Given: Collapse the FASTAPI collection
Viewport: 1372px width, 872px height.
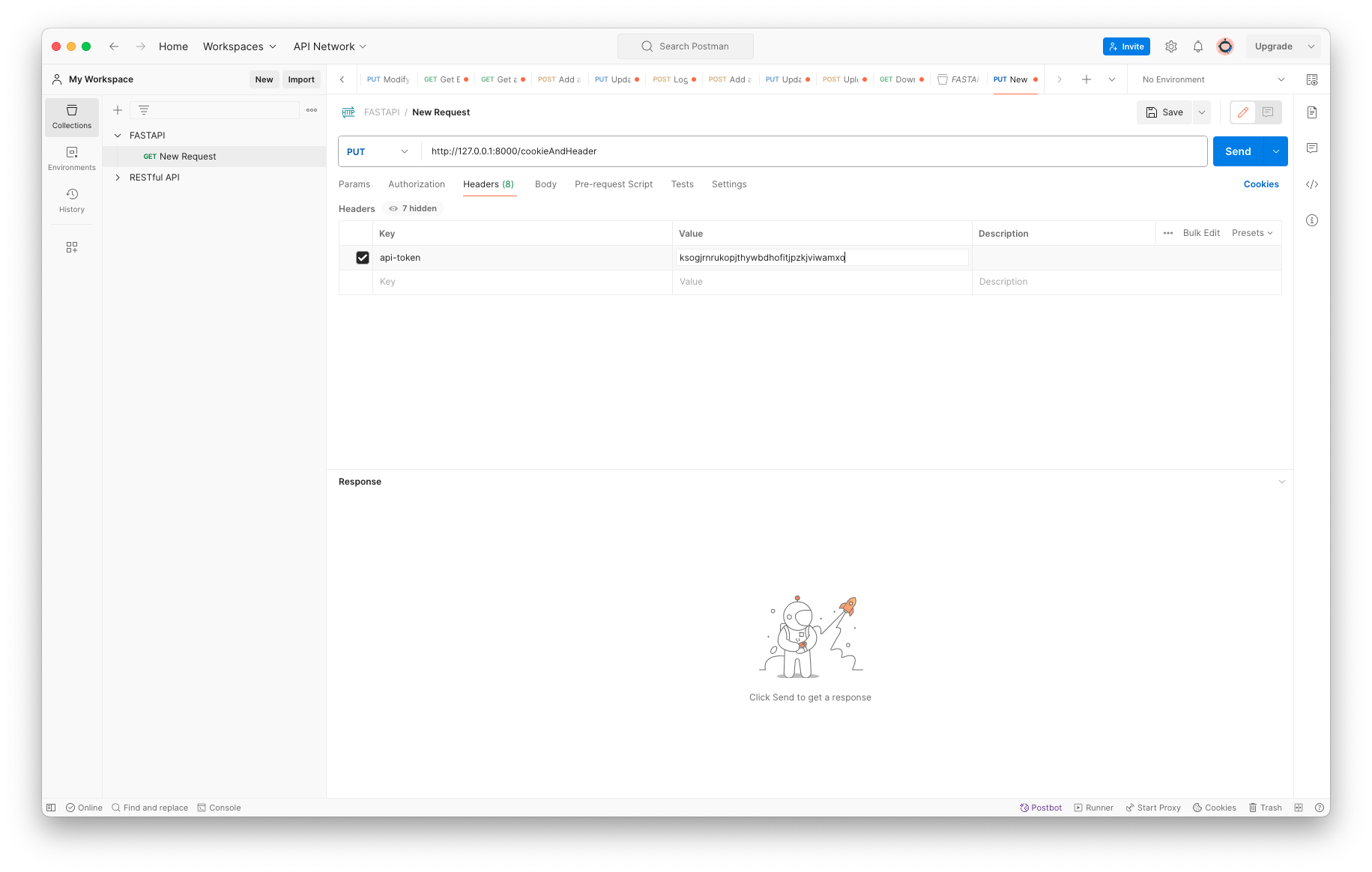Looking at the screenshot, I should [x=118, y=136].
